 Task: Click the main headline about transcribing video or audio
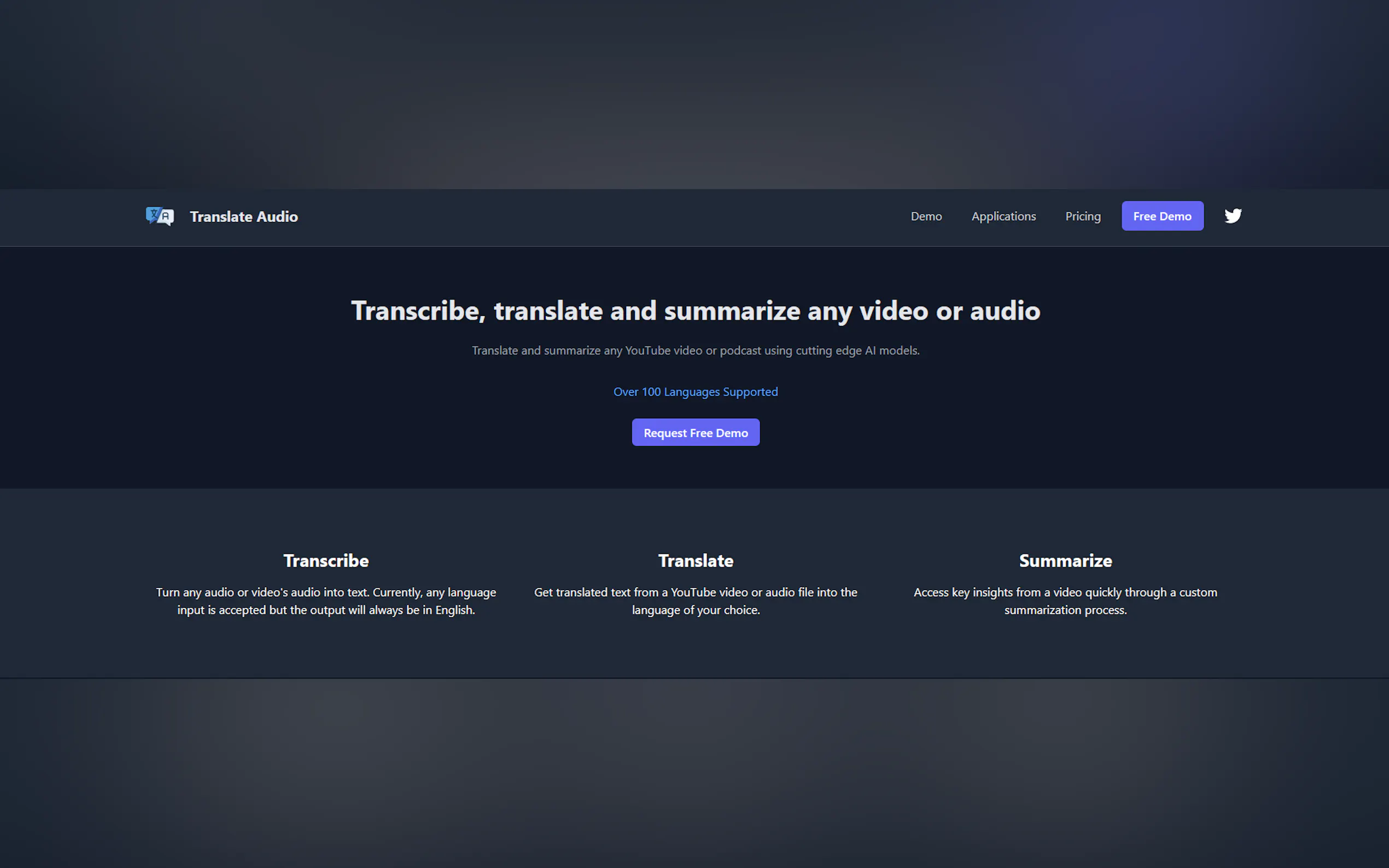696,310
